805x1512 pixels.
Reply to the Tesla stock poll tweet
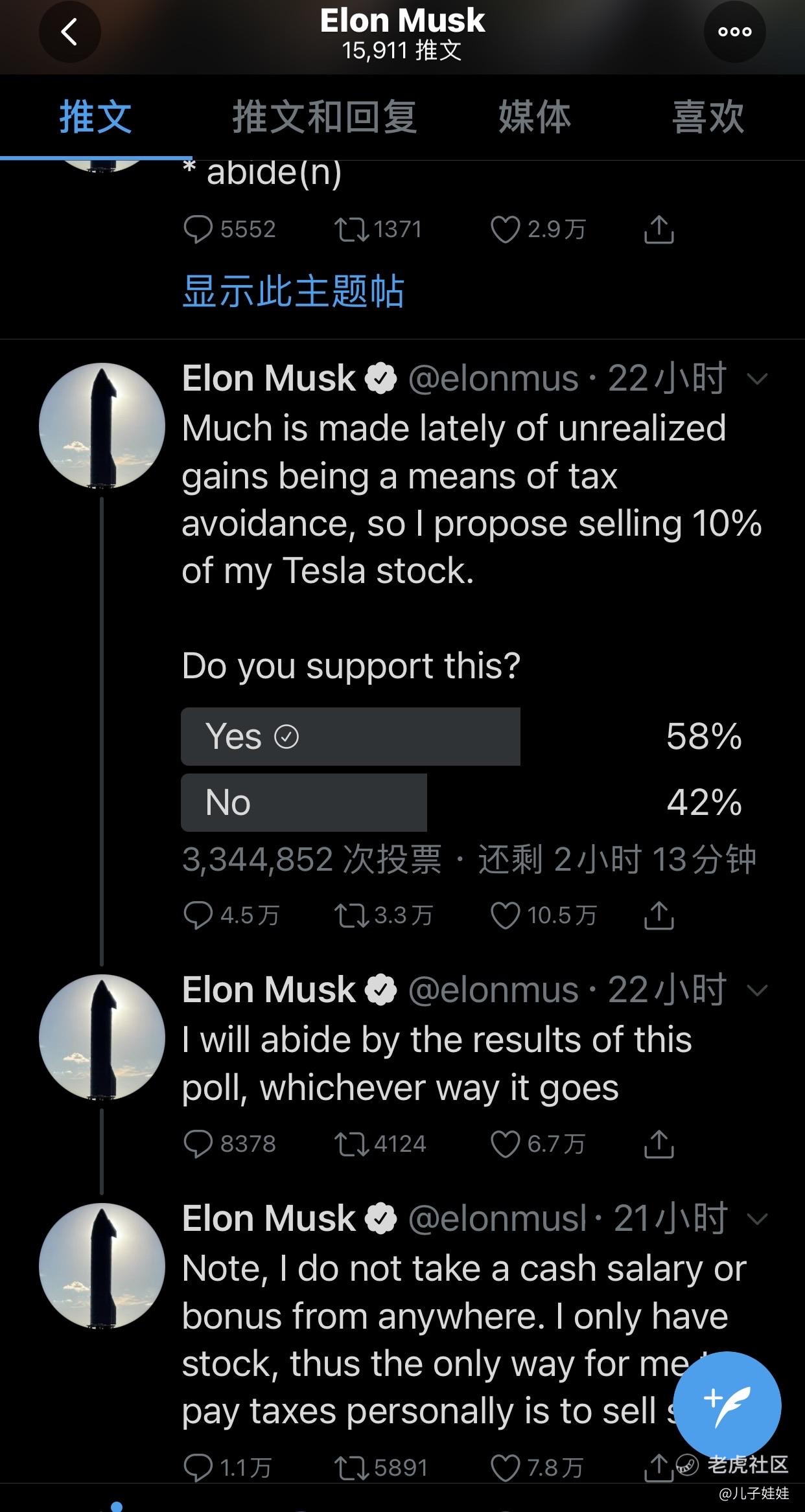coord(198,915)
